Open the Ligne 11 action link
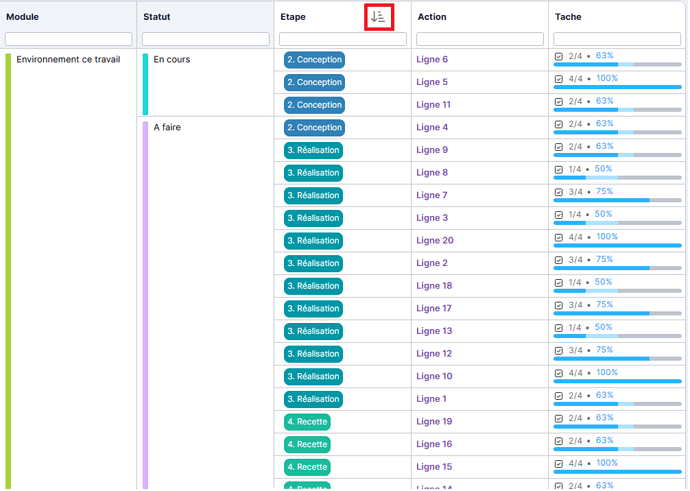 click(434, 105)
